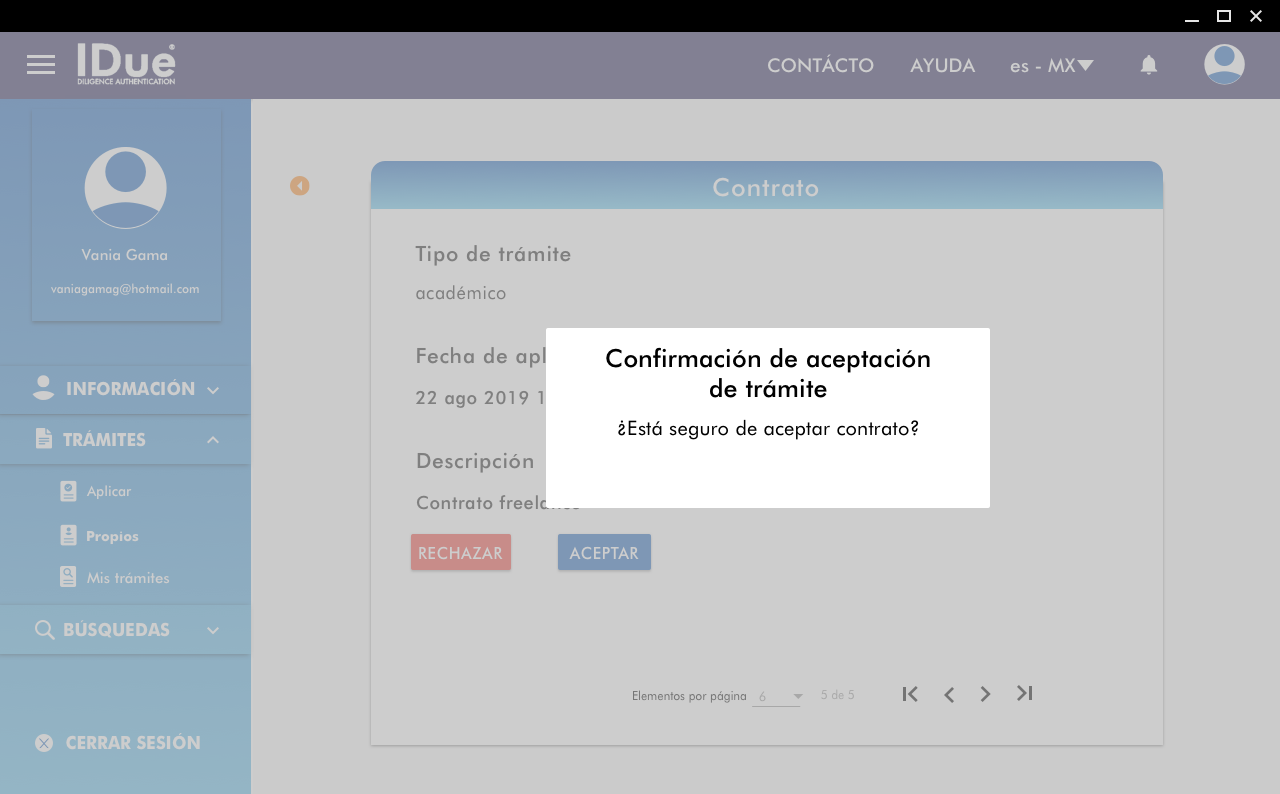
Task: Select Aplicar in the sidebar
Action: (108, 491)
